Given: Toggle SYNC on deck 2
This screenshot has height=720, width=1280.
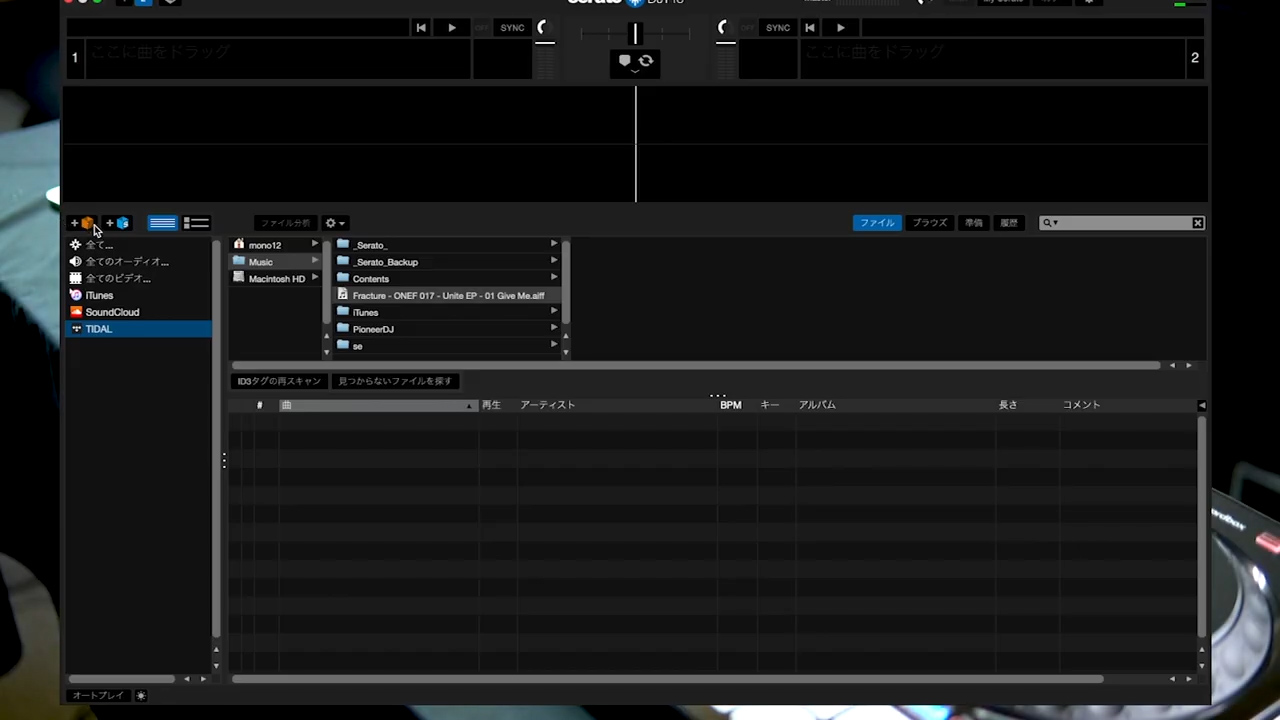Looking at the screenshot, I should point(778,28).
